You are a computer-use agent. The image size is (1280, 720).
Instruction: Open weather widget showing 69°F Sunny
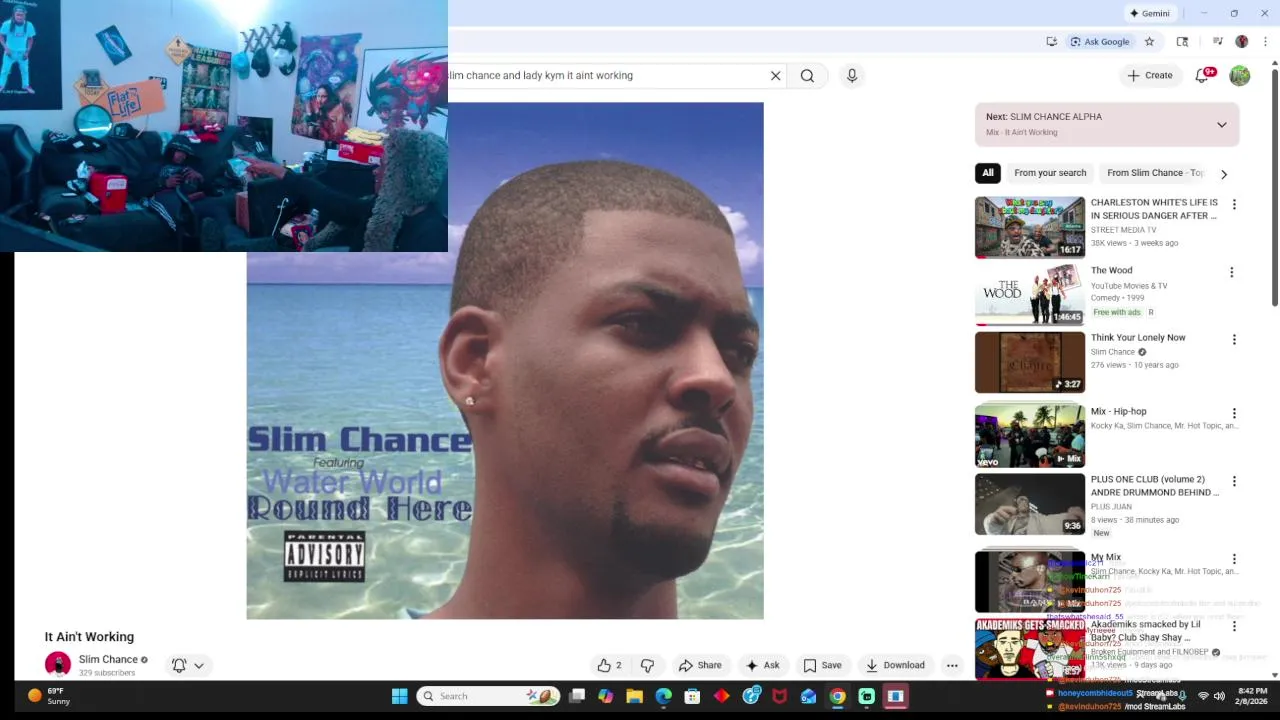[x=48, y=696]
